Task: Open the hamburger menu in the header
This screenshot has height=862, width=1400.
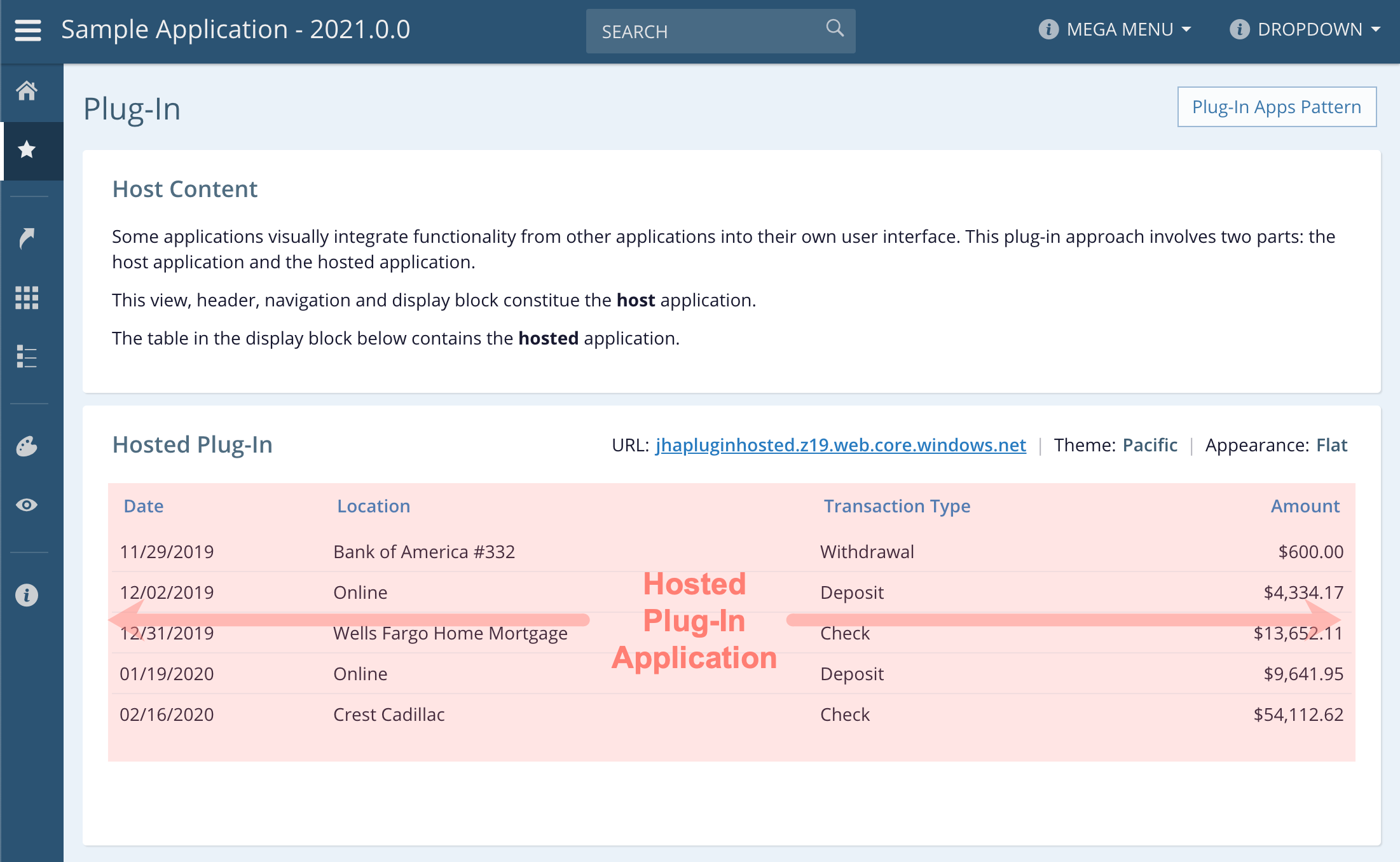Action: coord(28,30)
